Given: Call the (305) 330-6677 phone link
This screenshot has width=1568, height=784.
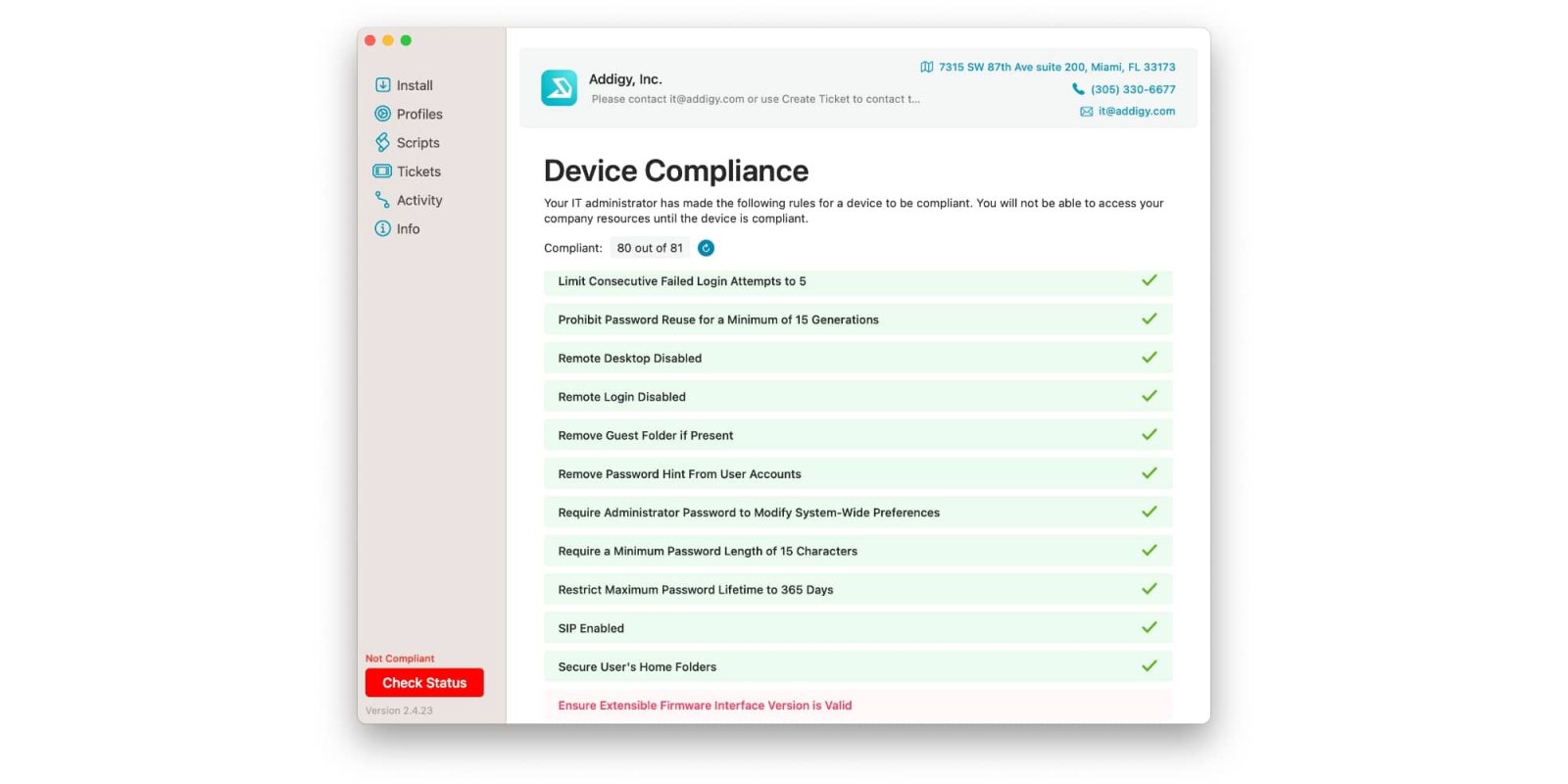Looking at the screenshot, I should click(x=1133, y=89).
